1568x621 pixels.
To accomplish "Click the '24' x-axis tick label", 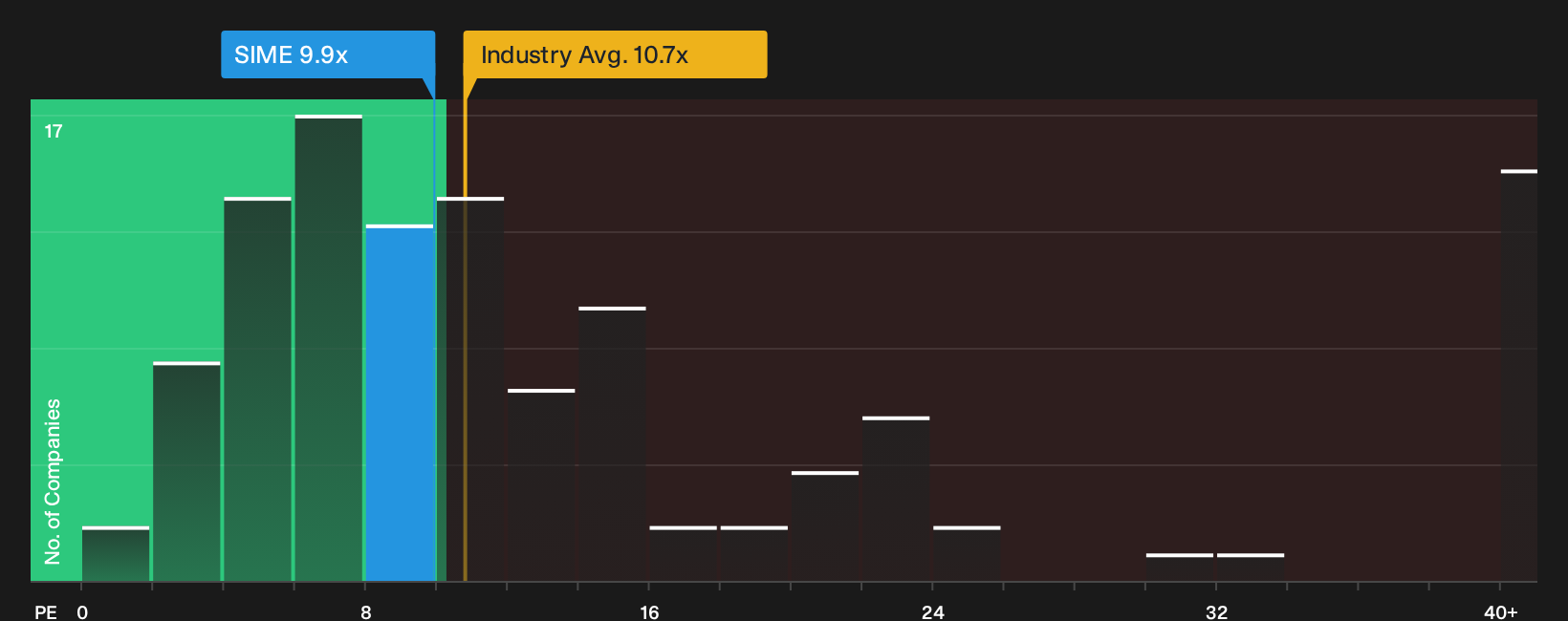I will point(933,611).
